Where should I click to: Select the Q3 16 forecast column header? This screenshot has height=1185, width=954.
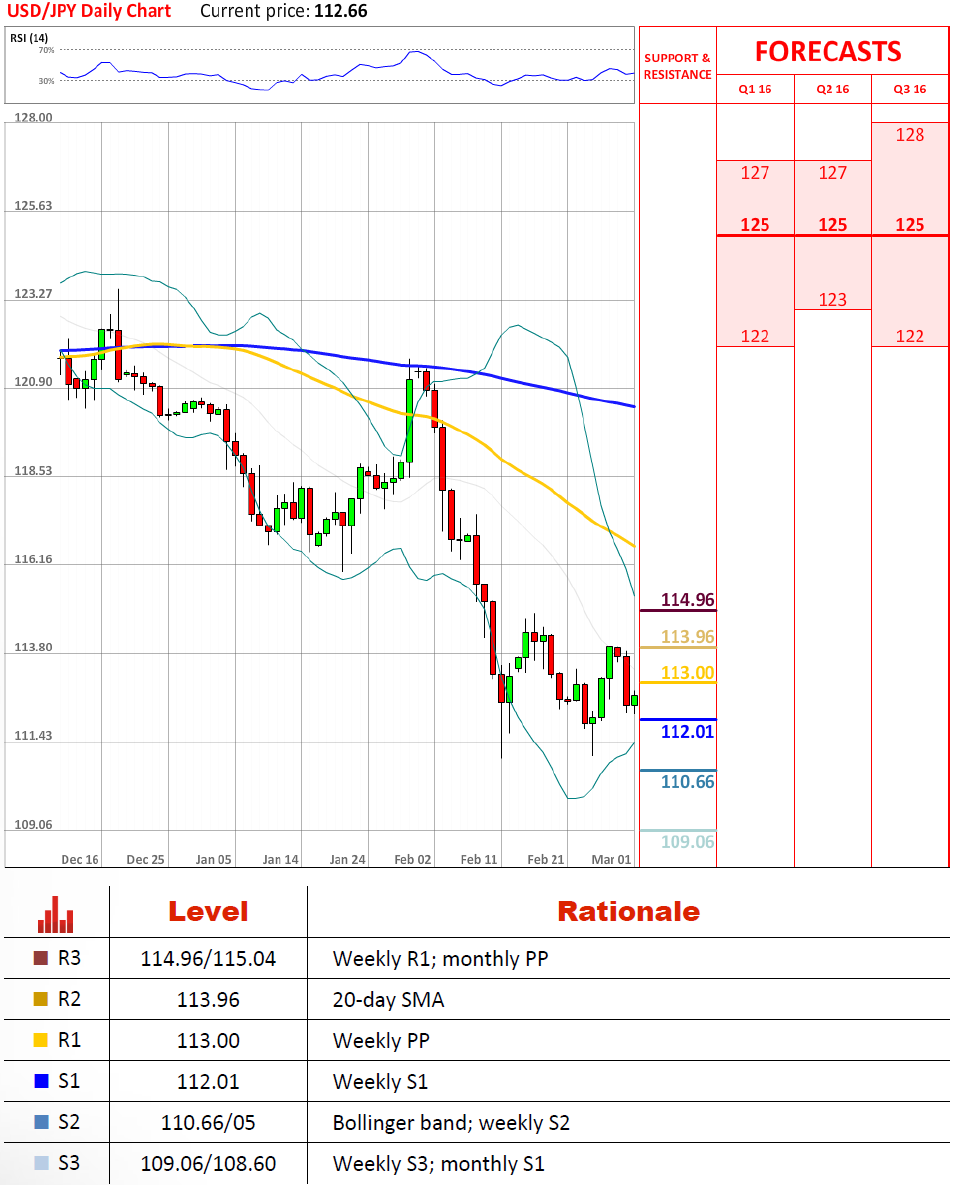(x=910, y=89)
